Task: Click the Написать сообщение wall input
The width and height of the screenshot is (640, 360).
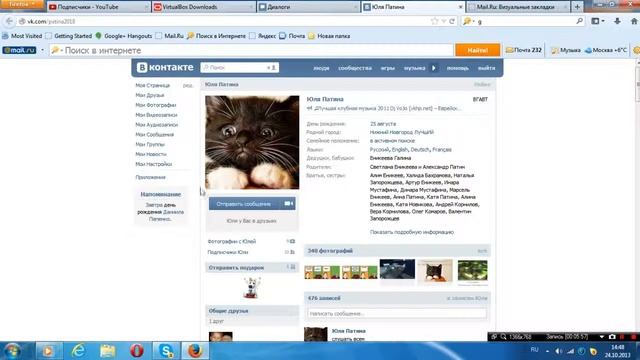Action: point(397,313)
